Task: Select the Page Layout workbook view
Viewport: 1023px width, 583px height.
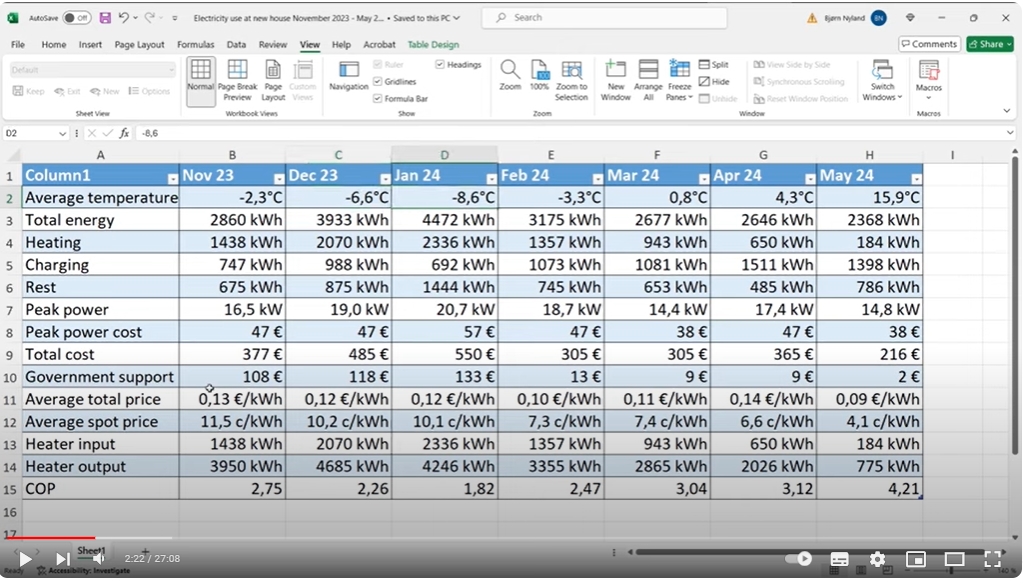Action: point(273,80)
